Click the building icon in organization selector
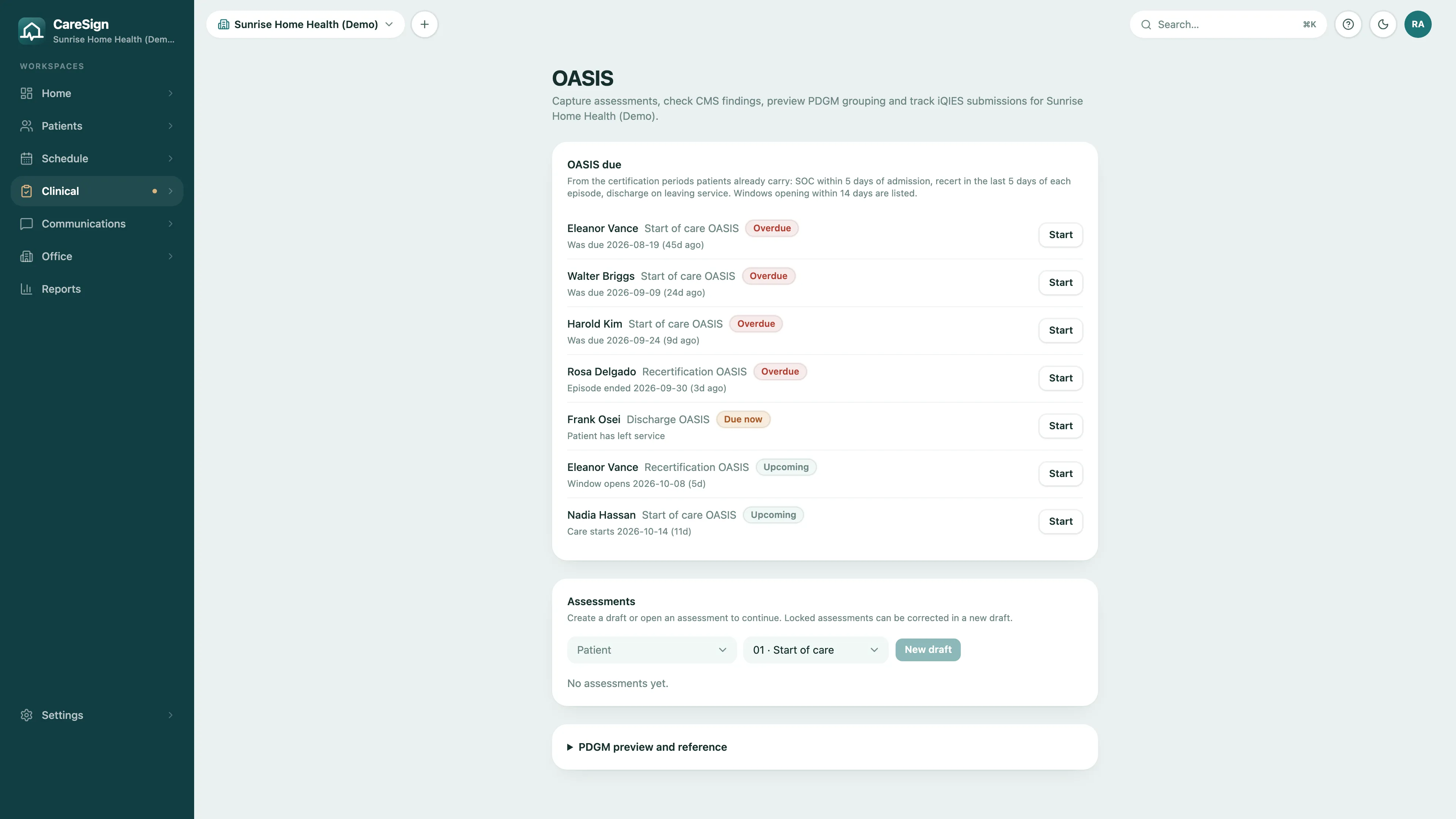 coord(224,24)
